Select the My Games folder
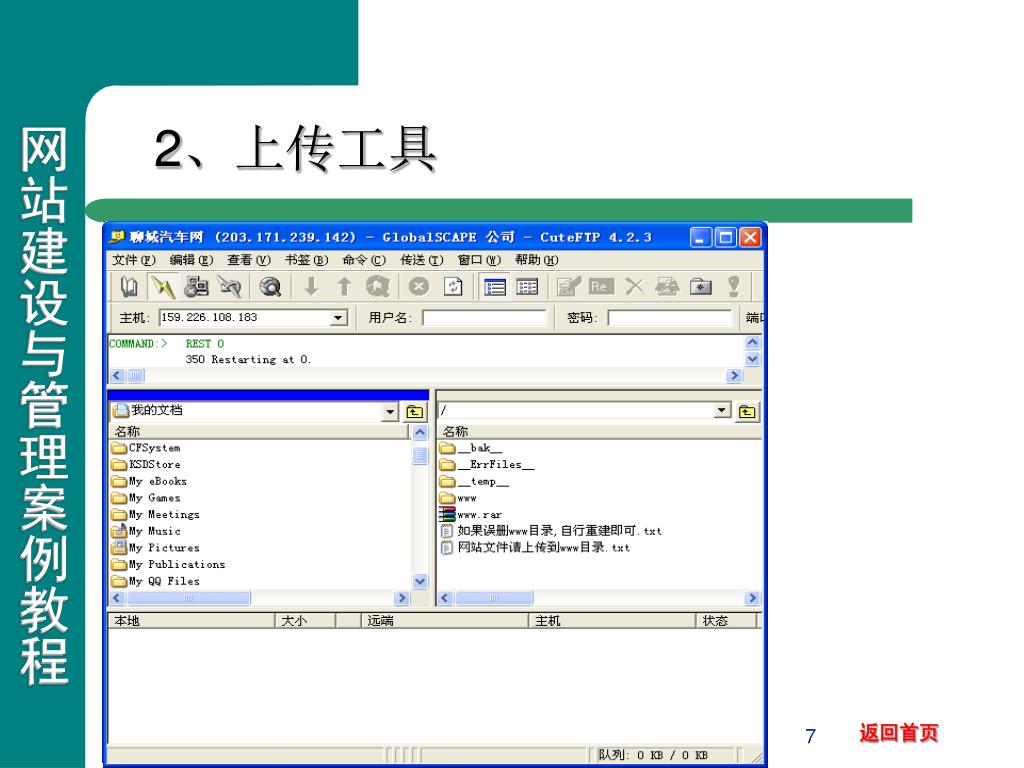 click(146, 498)
